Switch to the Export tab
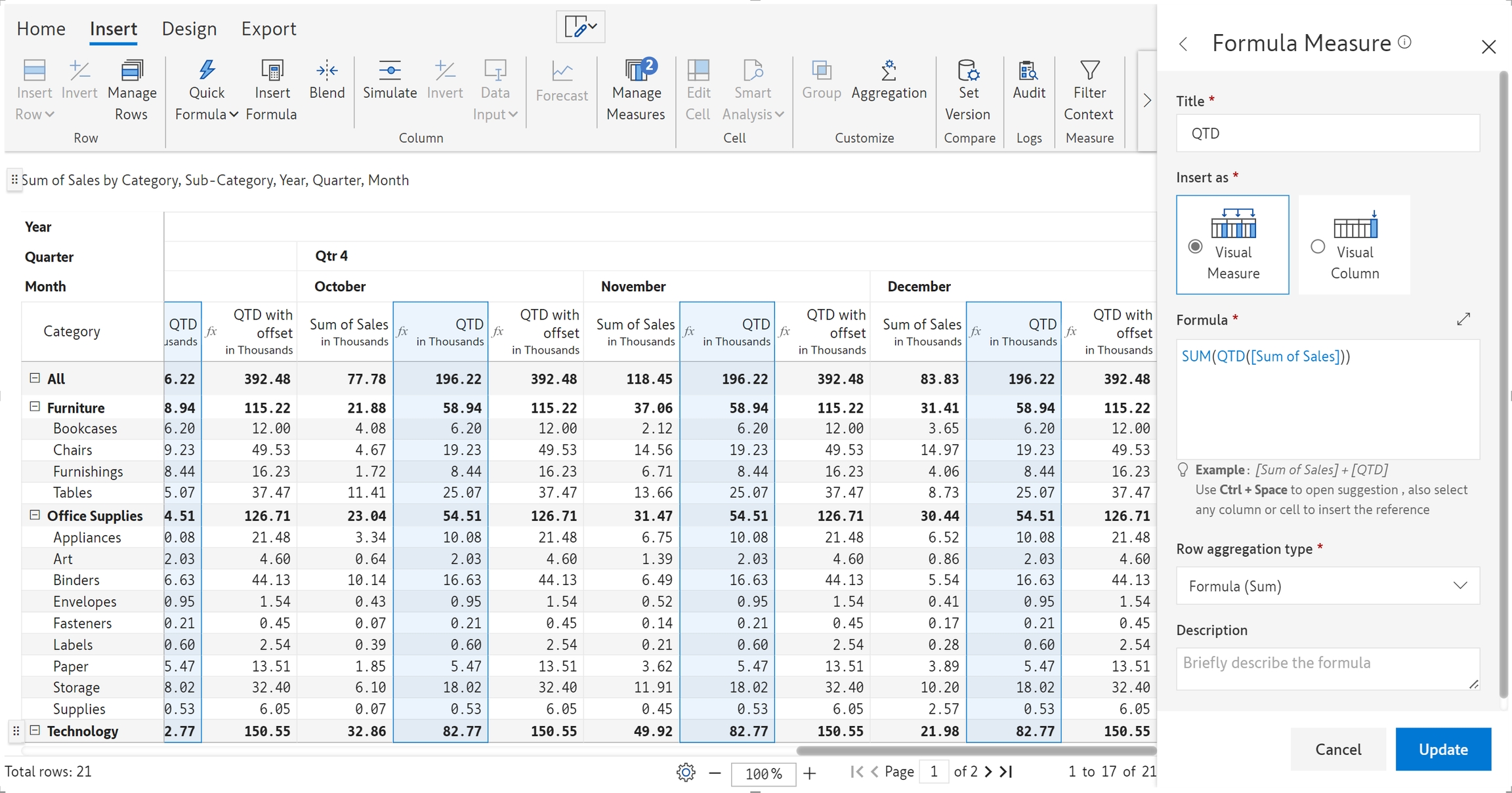 coord(268,29)
